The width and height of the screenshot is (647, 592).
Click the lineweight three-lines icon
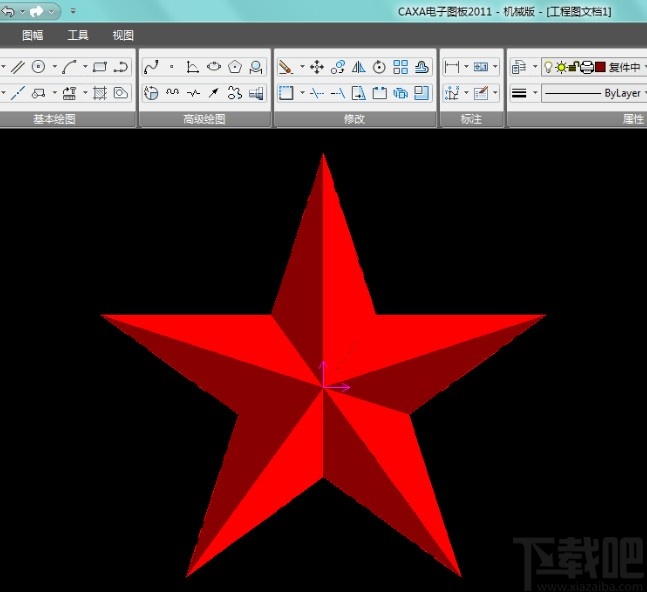pyautogui.click(x=519, y=93)
